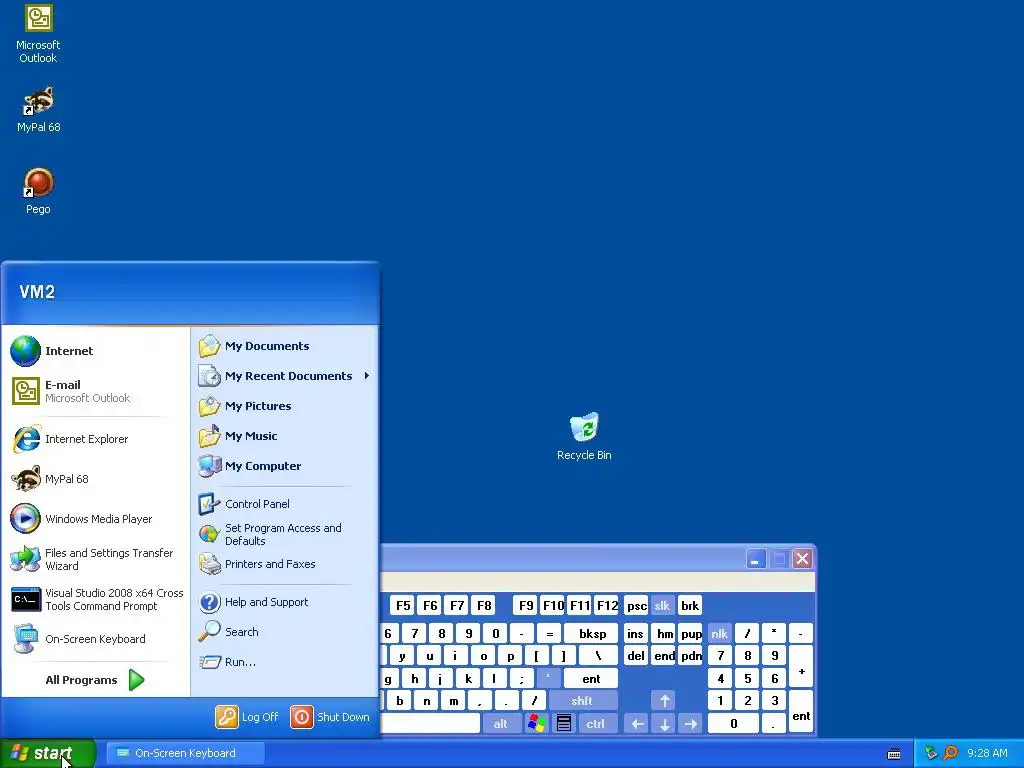Click the numpad plus key

[x=801, y=667]
